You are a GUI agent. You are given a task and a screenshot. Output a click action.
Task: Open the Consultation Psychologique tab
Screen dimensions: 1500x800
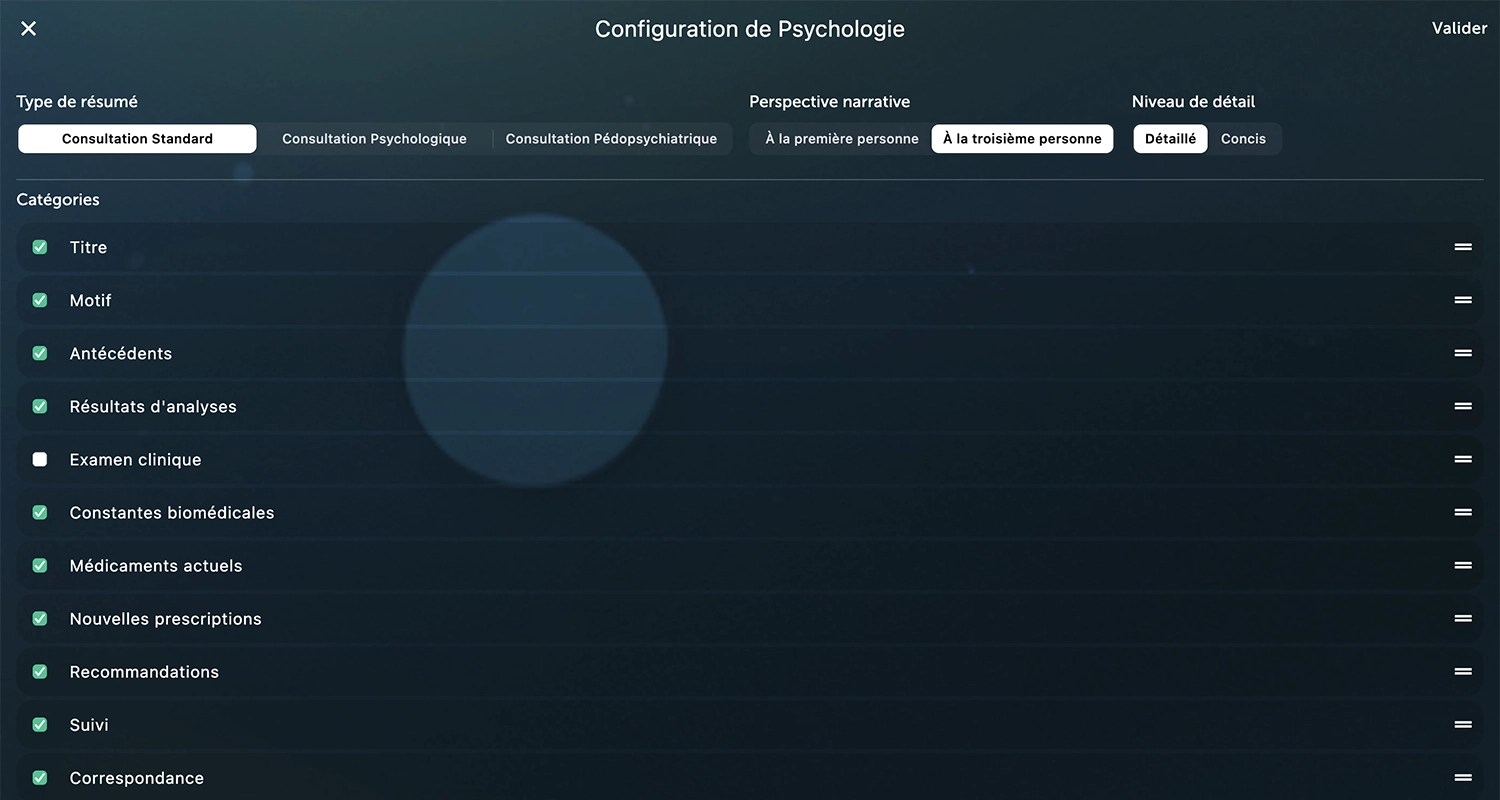point(374,138)
